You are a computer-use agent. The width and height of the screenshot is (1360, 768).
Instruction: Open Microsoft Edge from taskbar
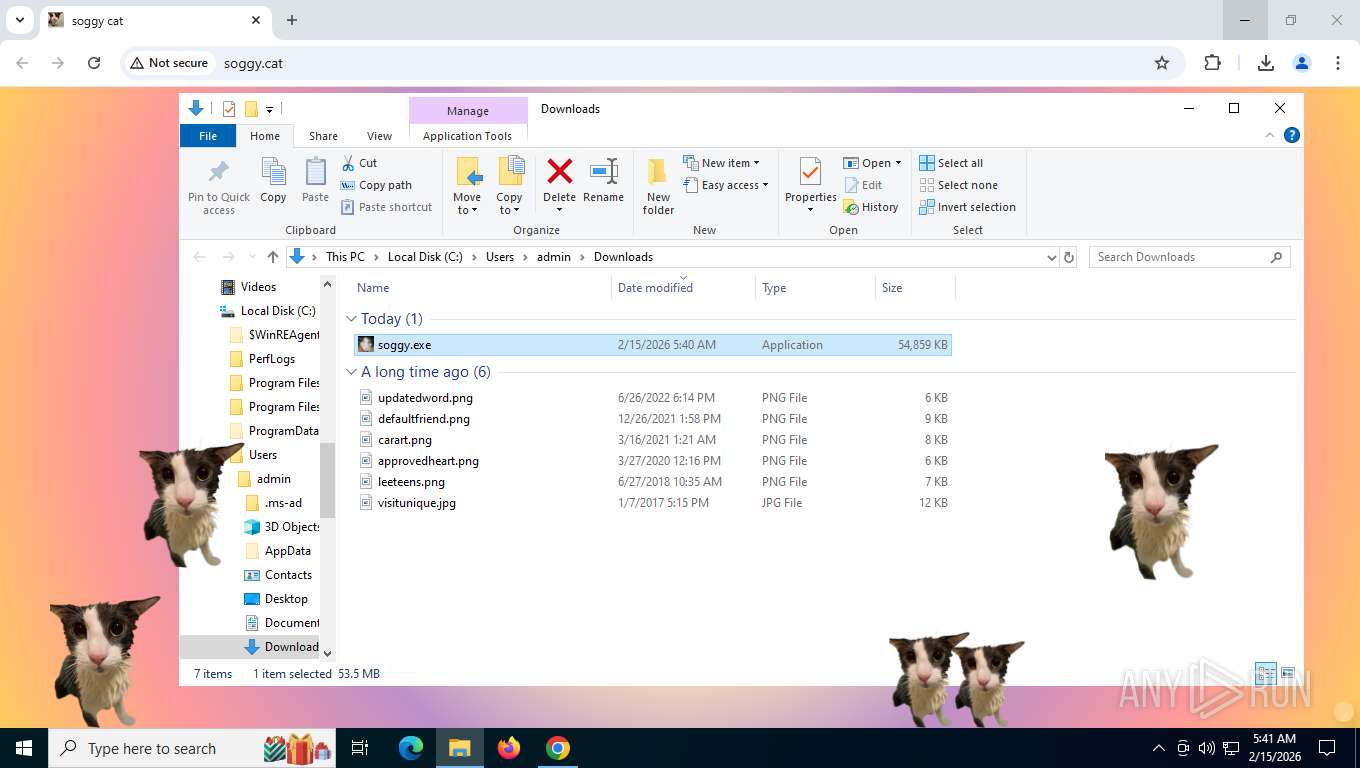pos(411,748)
